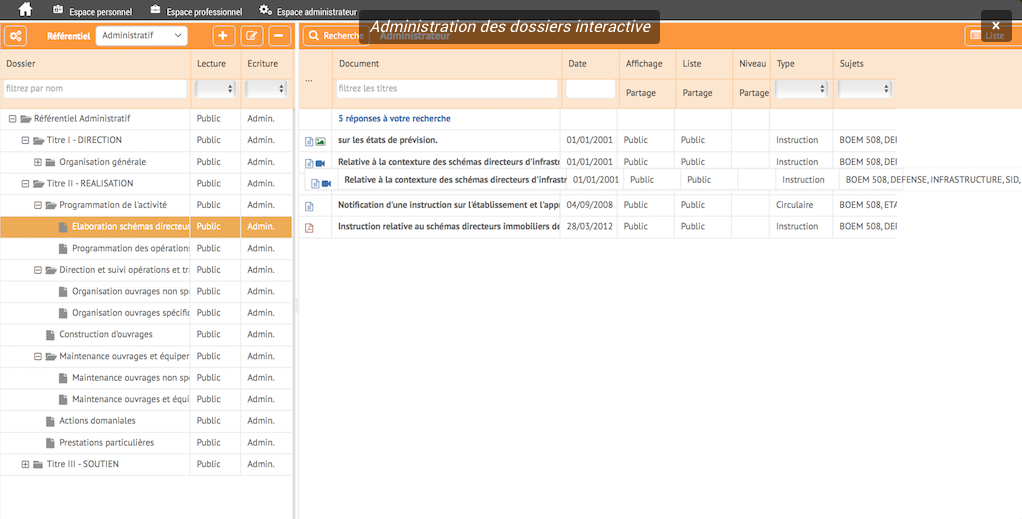The image size is (1022, 519).
Task: Open the Lecture filter dropdown
Action: [x=215, y=89]
